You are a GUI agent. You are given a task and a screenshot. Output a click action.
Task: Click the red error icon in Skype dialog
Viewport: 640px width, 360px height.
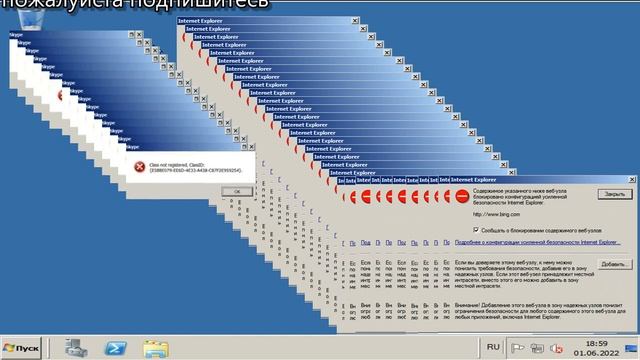click(x=140, y=167)
